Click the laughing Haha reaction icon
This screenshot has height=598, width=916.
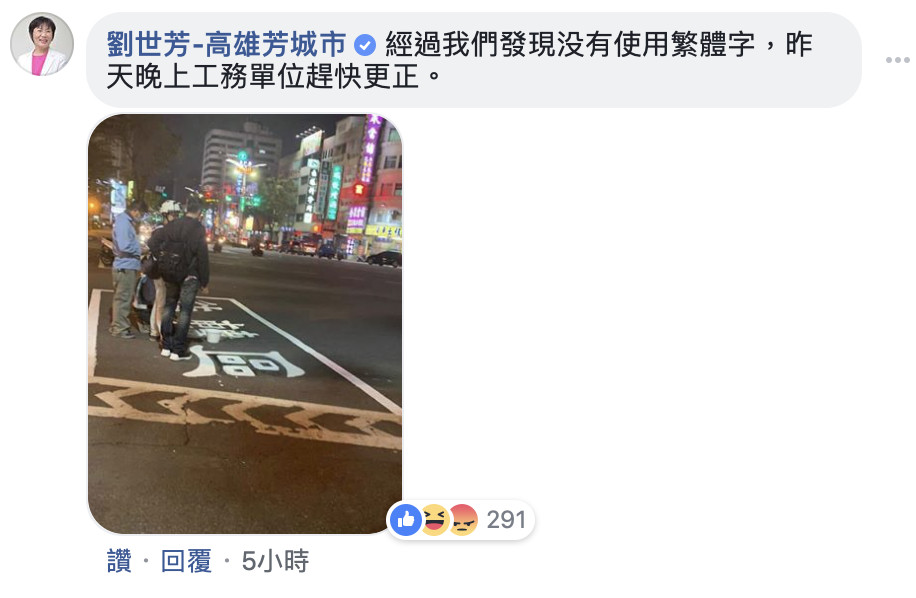[x=435, y=519]
